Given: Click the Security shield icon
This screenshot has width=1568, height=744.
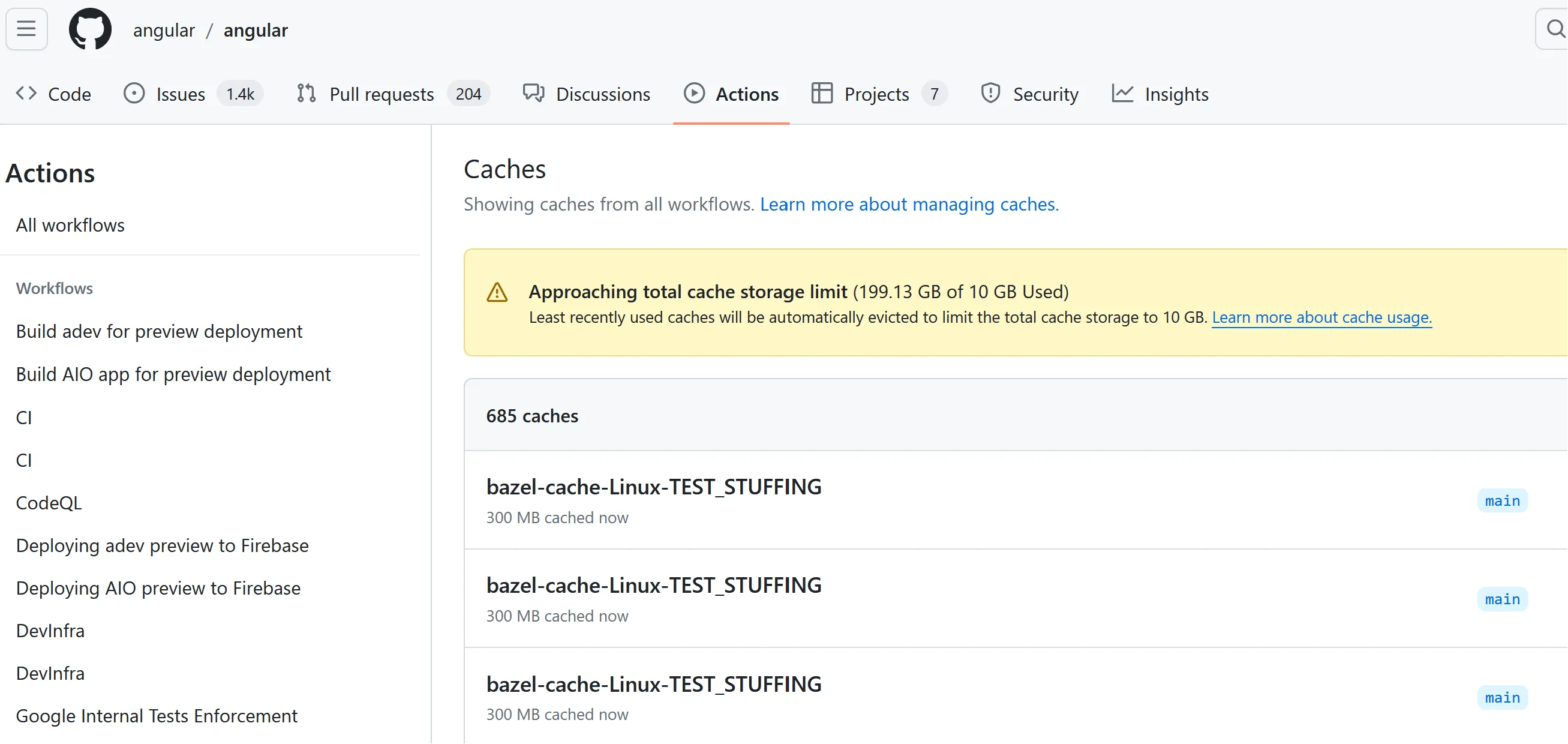Looking at the screenshot, I should (x=990, y=94).
